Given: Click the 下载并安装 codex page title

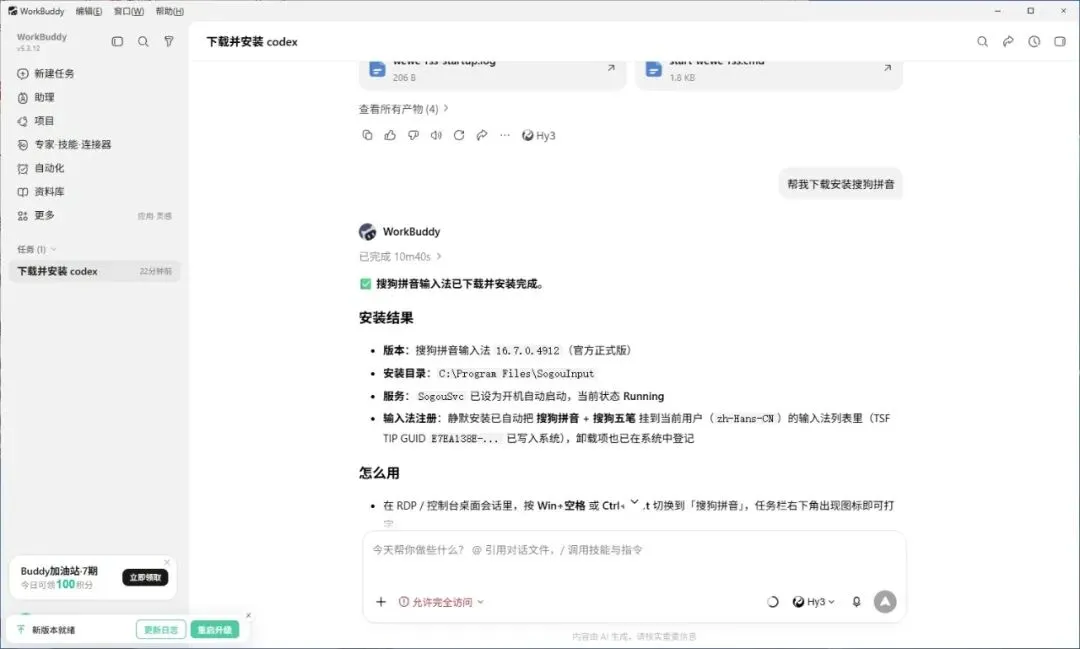Looking at the screenshot, I should coord(252,41).
